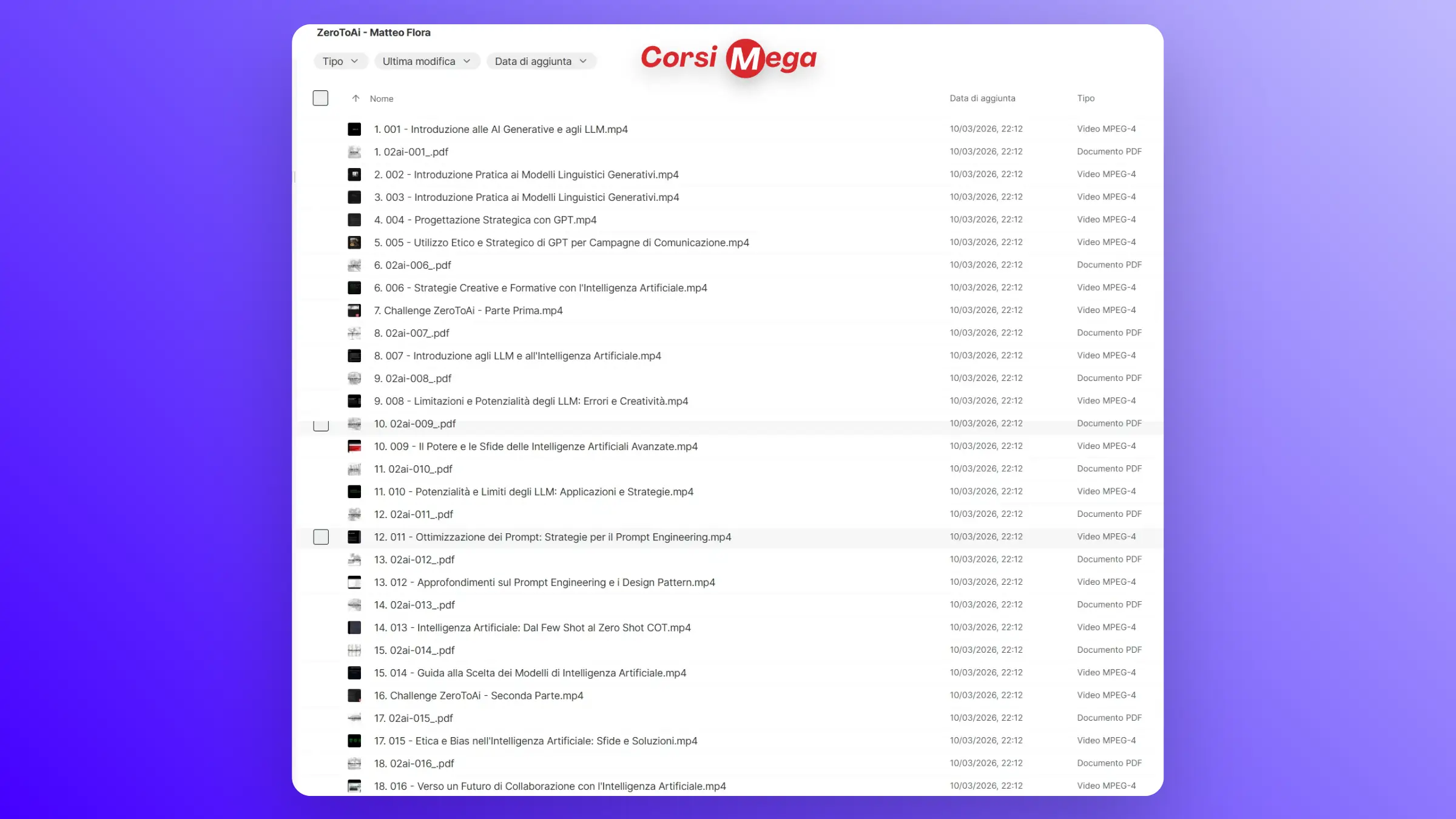
Task: Click the folder title 'ZeroToAi - Matteo Flora'
Action: click(374, 33)
